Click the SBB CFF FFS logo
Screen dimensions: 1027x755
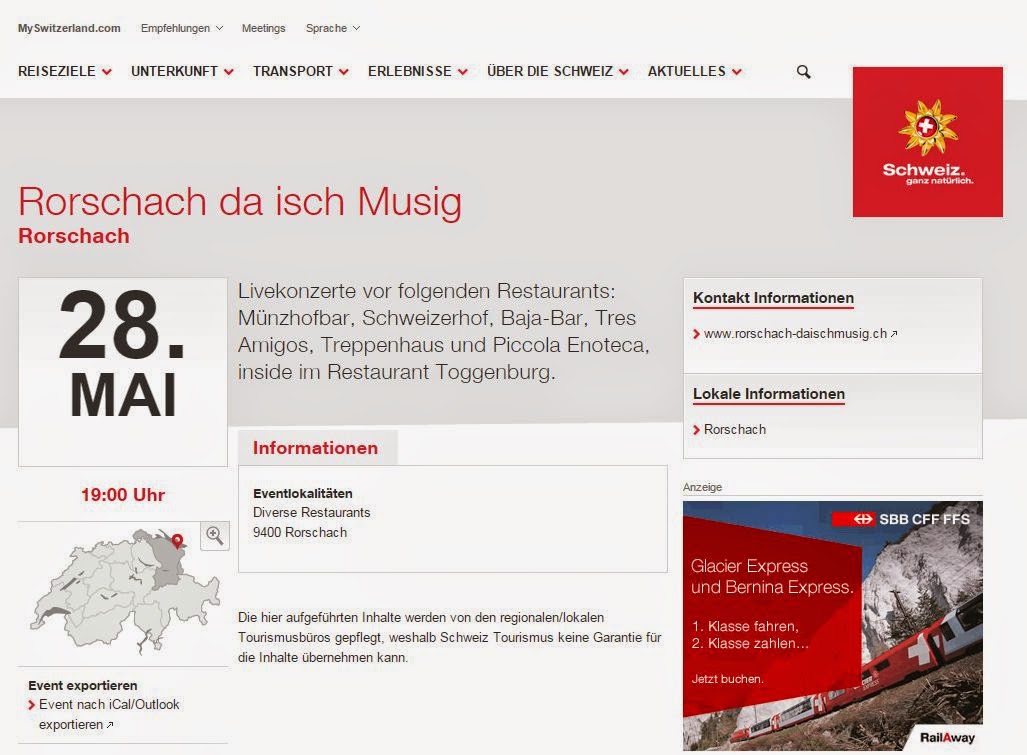pos(901,519)
